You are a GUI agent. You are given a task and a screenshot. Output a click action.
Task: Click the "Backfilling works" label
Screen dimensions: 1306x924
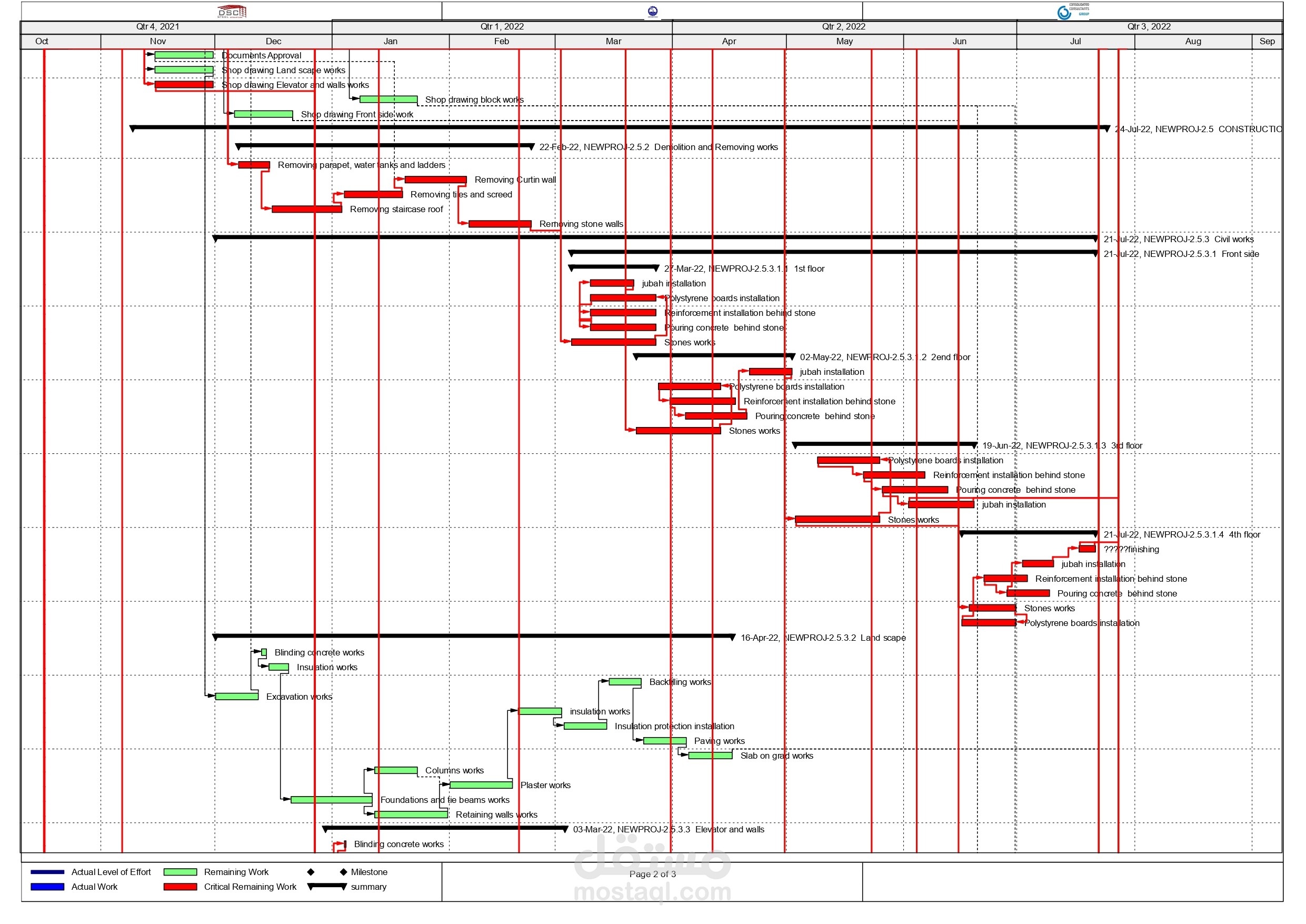pos(680,682)
